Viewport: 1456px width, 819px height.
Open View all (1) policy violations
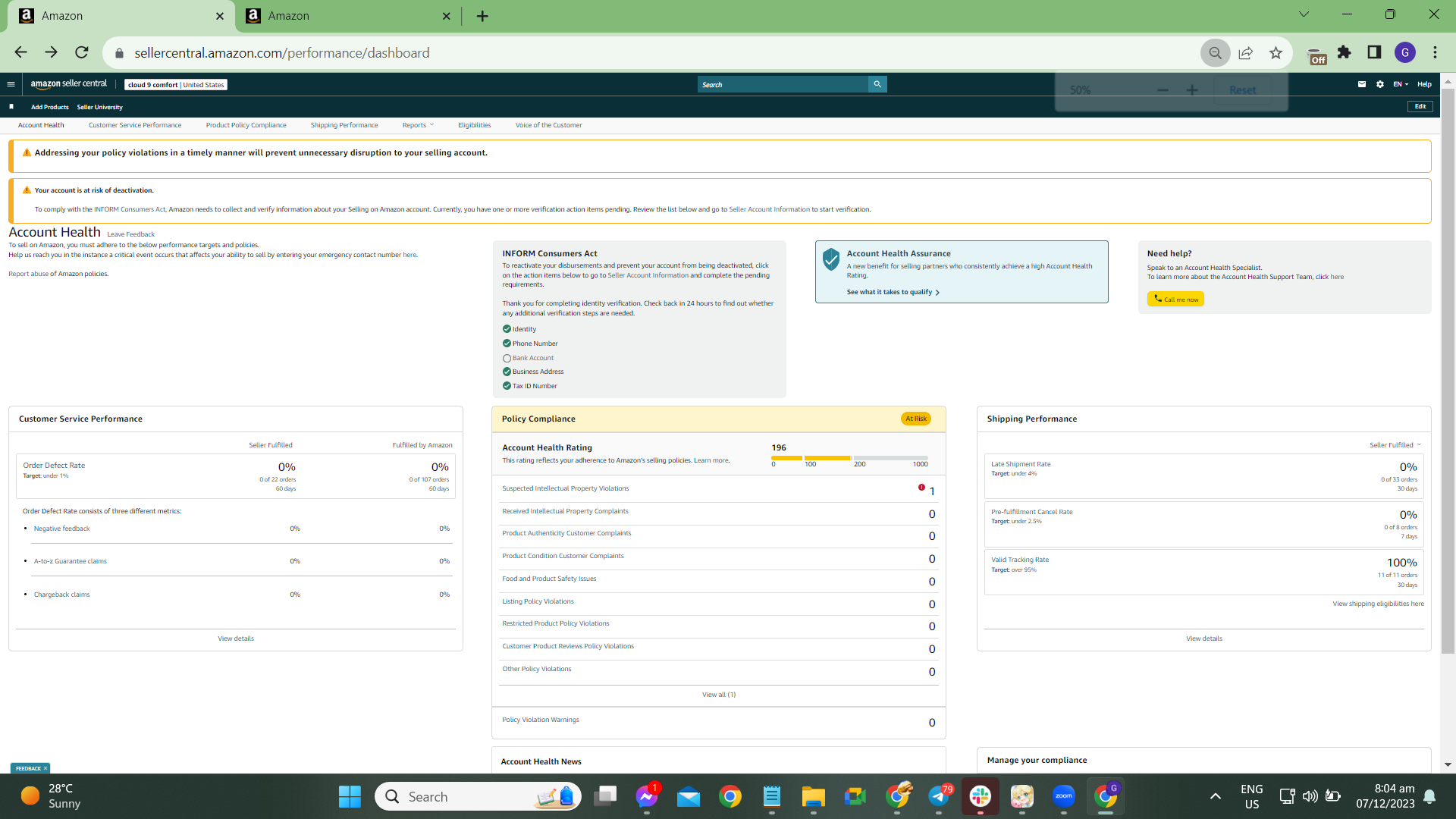coord(719,695)
